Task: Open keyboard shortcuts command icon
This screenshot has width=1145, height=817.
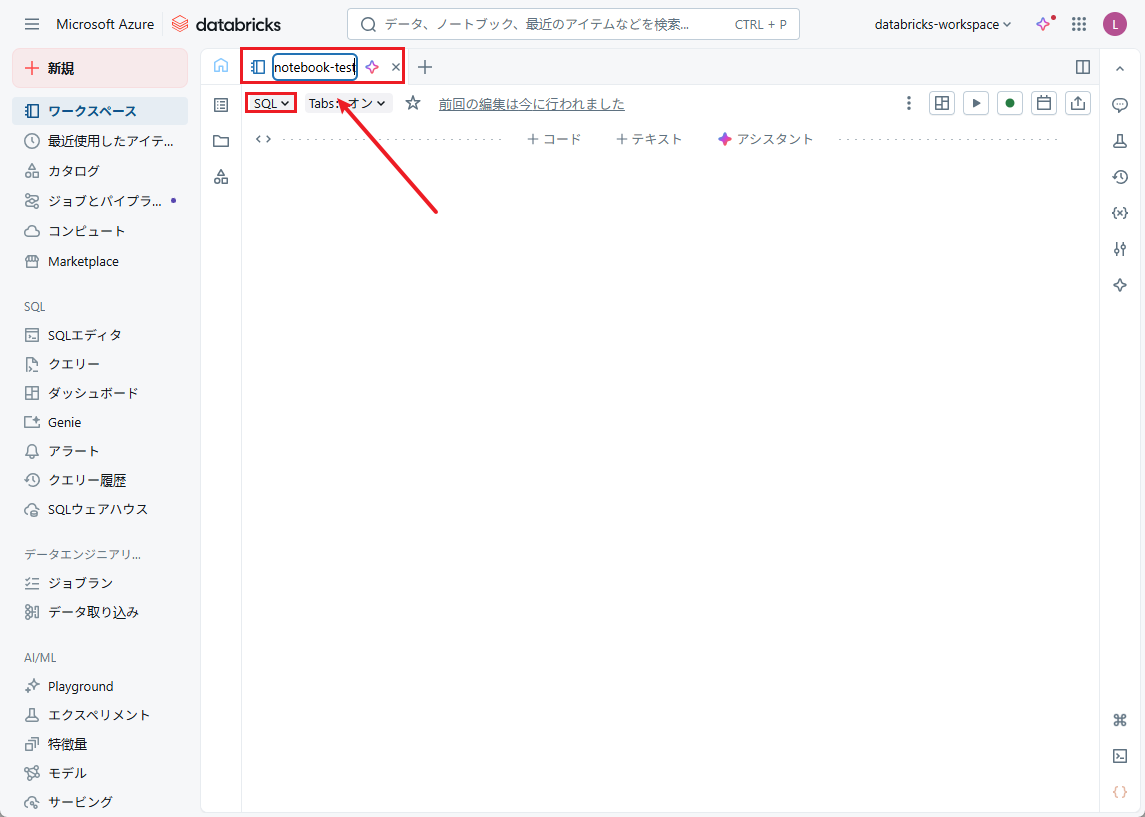Action: (x=1119, y=721)
